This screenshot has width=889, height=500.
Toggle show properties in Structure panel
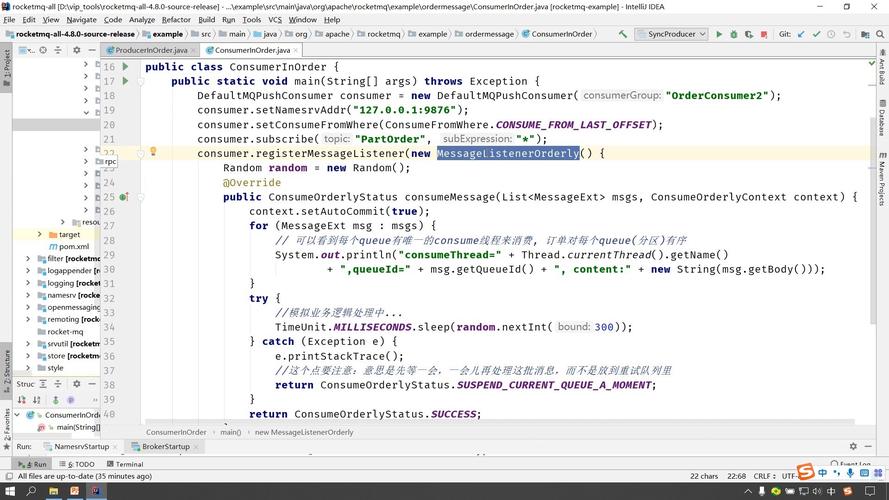[x=70, y=400]
